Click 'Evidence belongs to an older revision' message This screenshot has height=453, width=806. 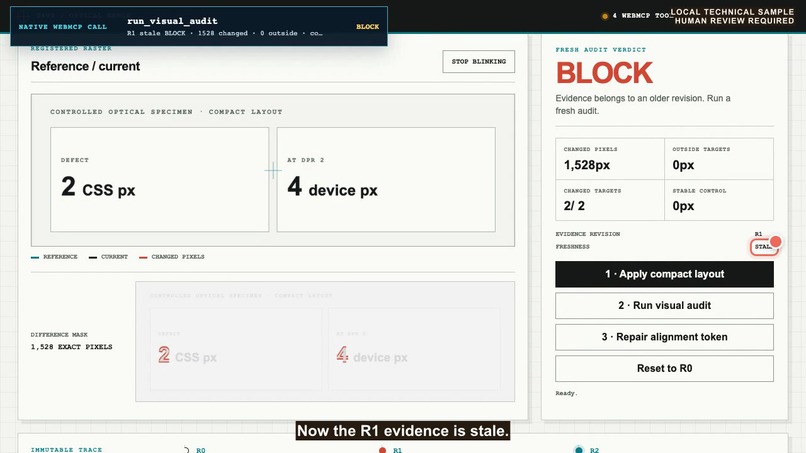(x=643, y=104)
